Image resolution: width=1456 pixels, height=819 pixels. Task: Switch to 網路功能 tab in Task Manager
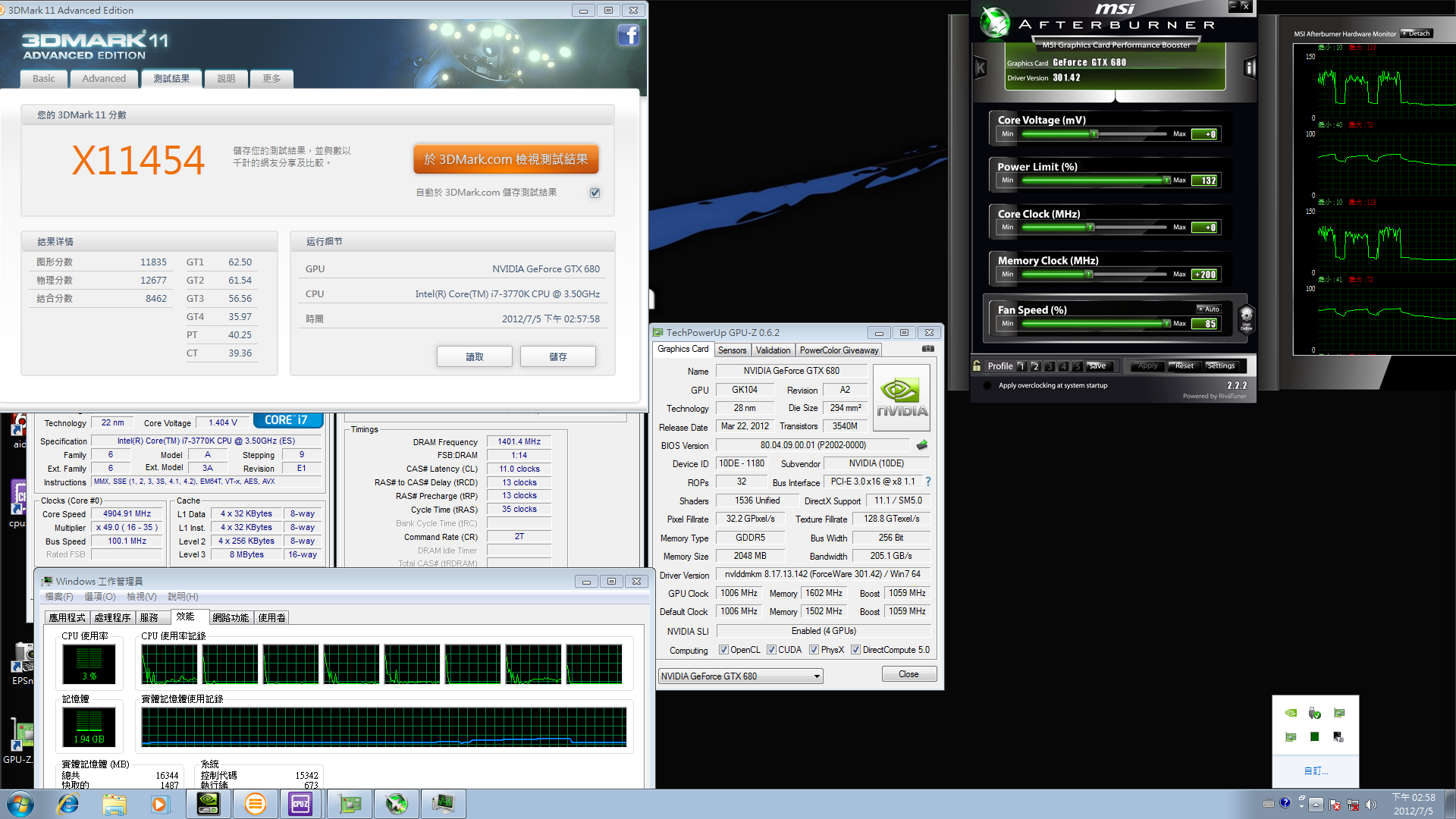tap(231, 618)
